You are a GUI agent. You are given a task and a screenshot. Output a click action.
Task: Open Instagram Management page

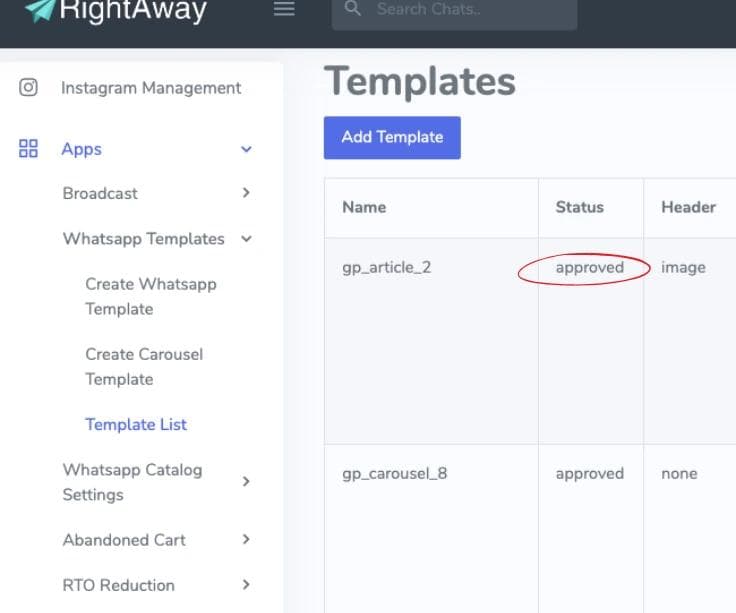151,88
